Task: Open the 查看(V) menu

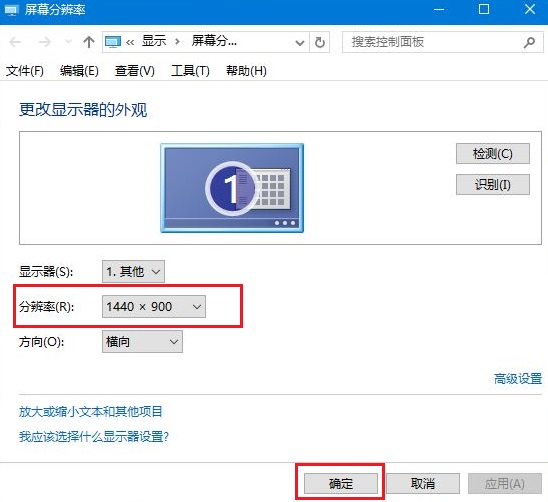Action: pyautogui.click(x=135, y=71)
